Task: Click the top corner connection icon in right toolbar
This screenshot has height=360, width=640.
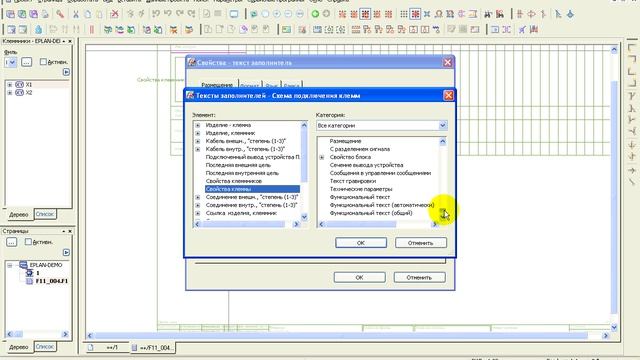Action: coord(631,48)
